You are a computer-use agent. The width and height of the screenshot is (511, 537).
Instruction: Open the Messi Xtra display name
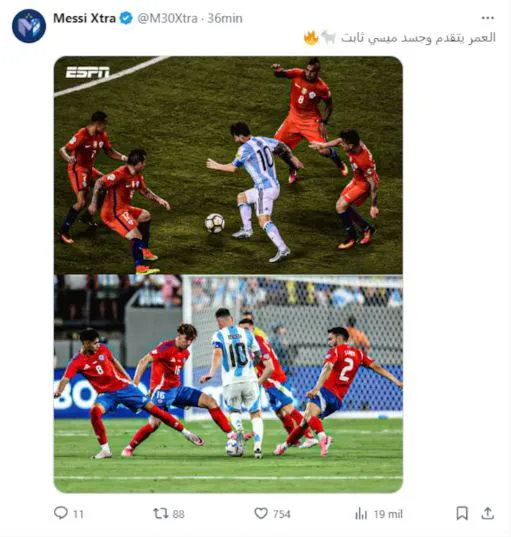84,18
